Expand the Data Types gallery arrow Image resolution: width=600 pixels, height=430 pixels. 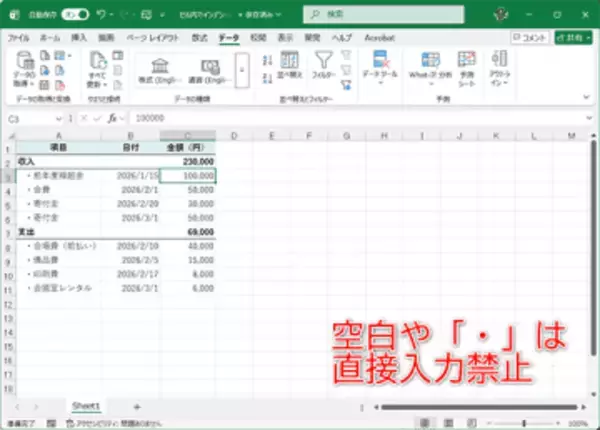tap(242, 70)
